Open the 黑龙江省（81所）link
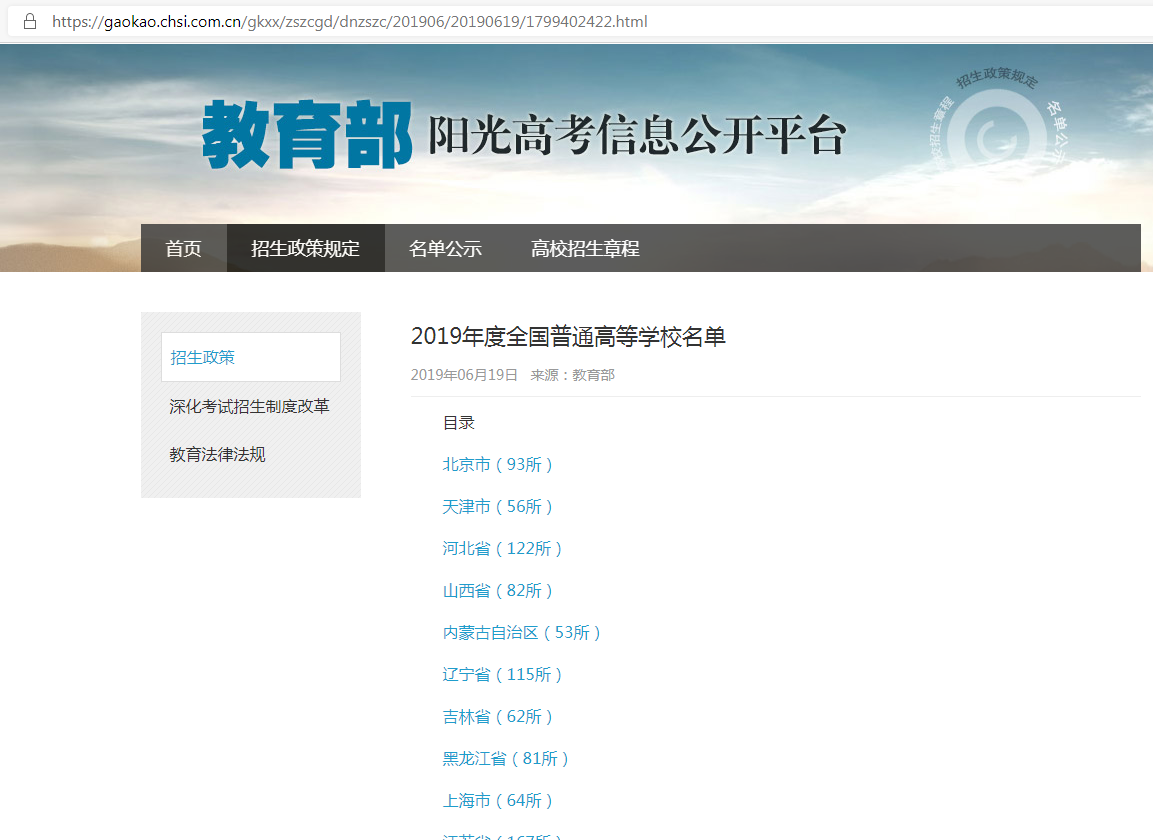Screen dimensions: 1153x840 [506, 758]
